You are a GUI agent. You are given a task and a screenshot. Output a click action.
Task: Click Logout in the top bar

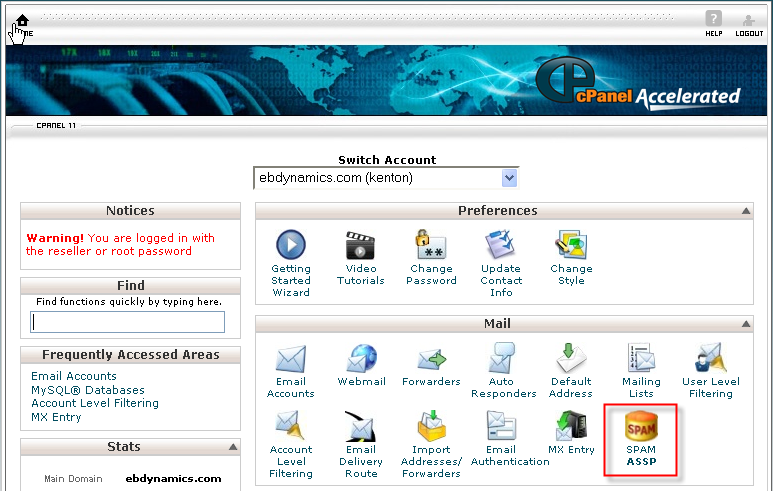pos(749,20)
